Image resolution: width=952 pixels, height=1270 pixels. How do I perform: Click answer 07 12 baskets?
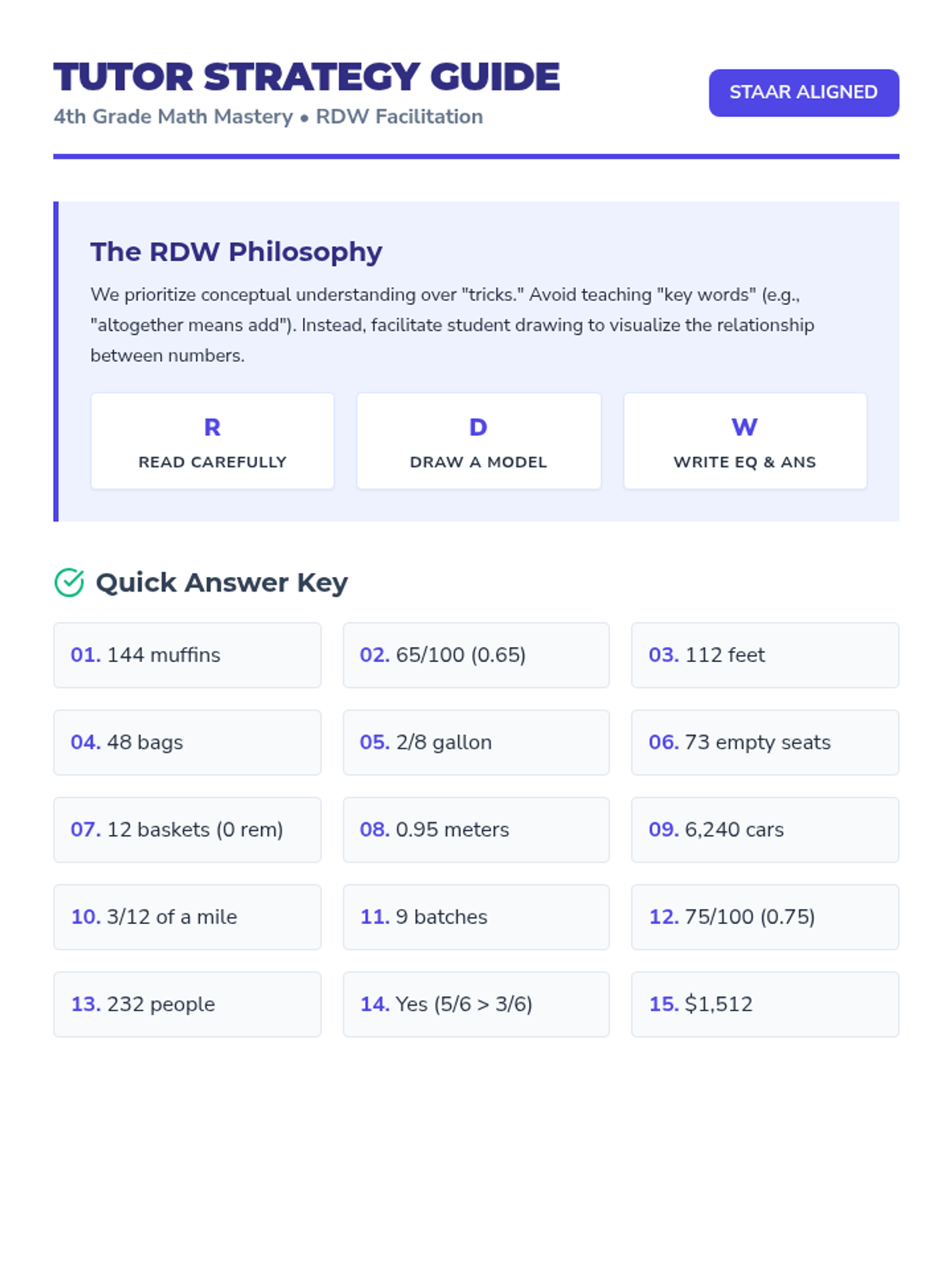187,829
